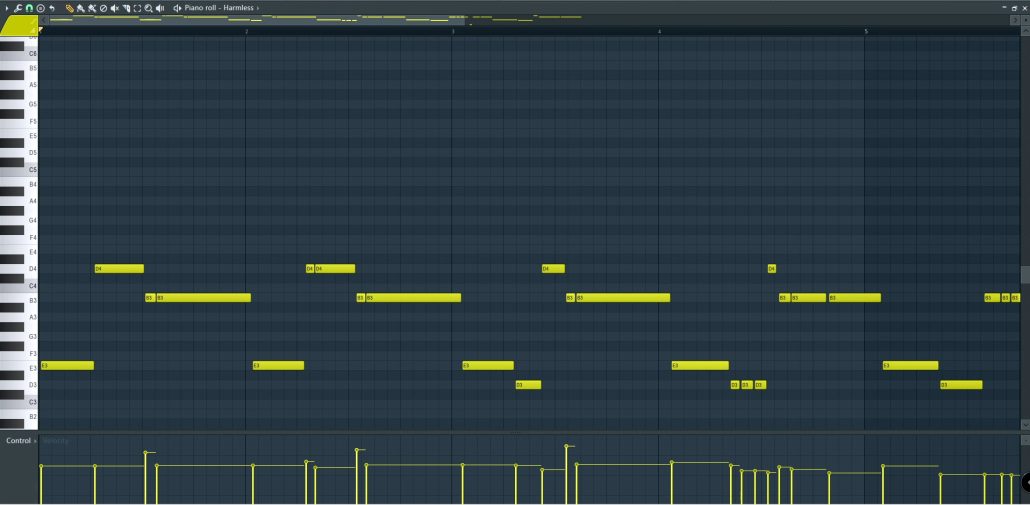Click the horizontal scroll right arrow
Viewport: 1030px width, 505px height.
coord(1015,20)
